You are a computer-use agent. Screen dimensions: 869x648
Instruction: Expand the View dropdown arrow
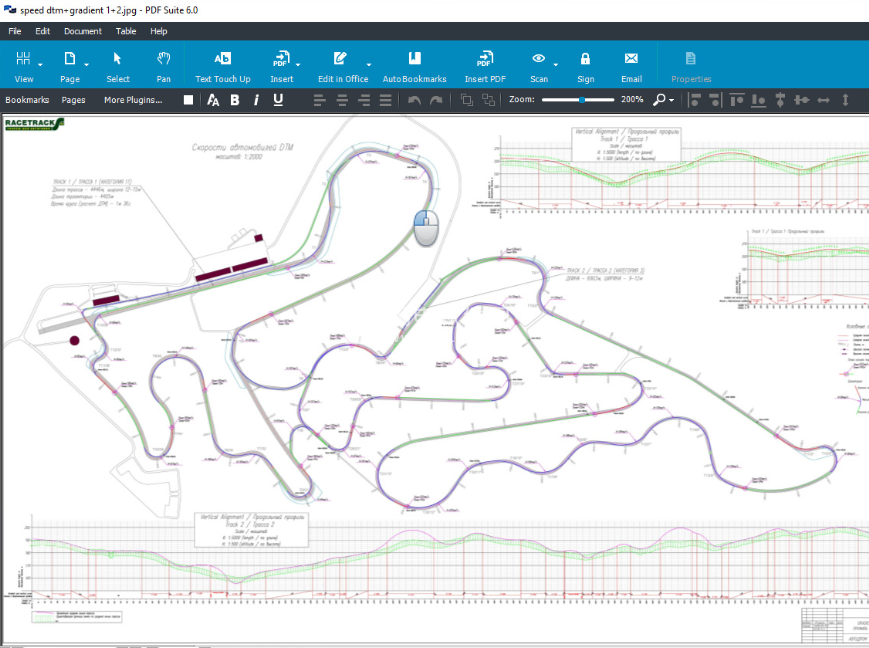click(x=40, y=65)
